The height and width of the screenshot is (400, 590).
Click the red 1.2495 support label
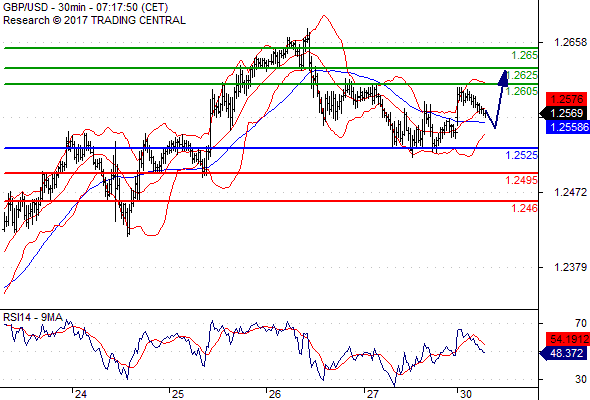[521, 180]
